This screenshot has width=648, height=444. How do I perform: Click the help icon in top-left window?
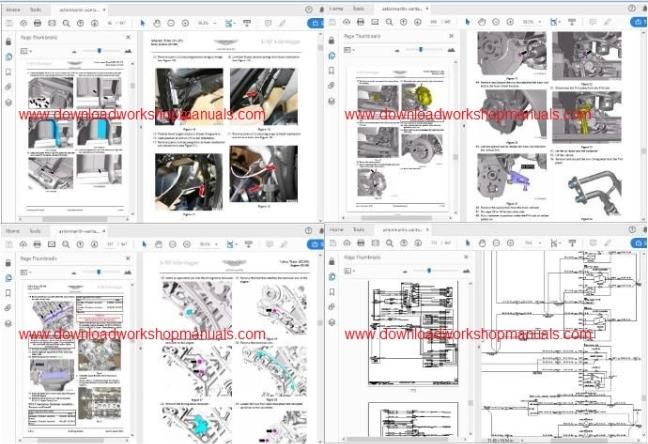coord(309,9)
